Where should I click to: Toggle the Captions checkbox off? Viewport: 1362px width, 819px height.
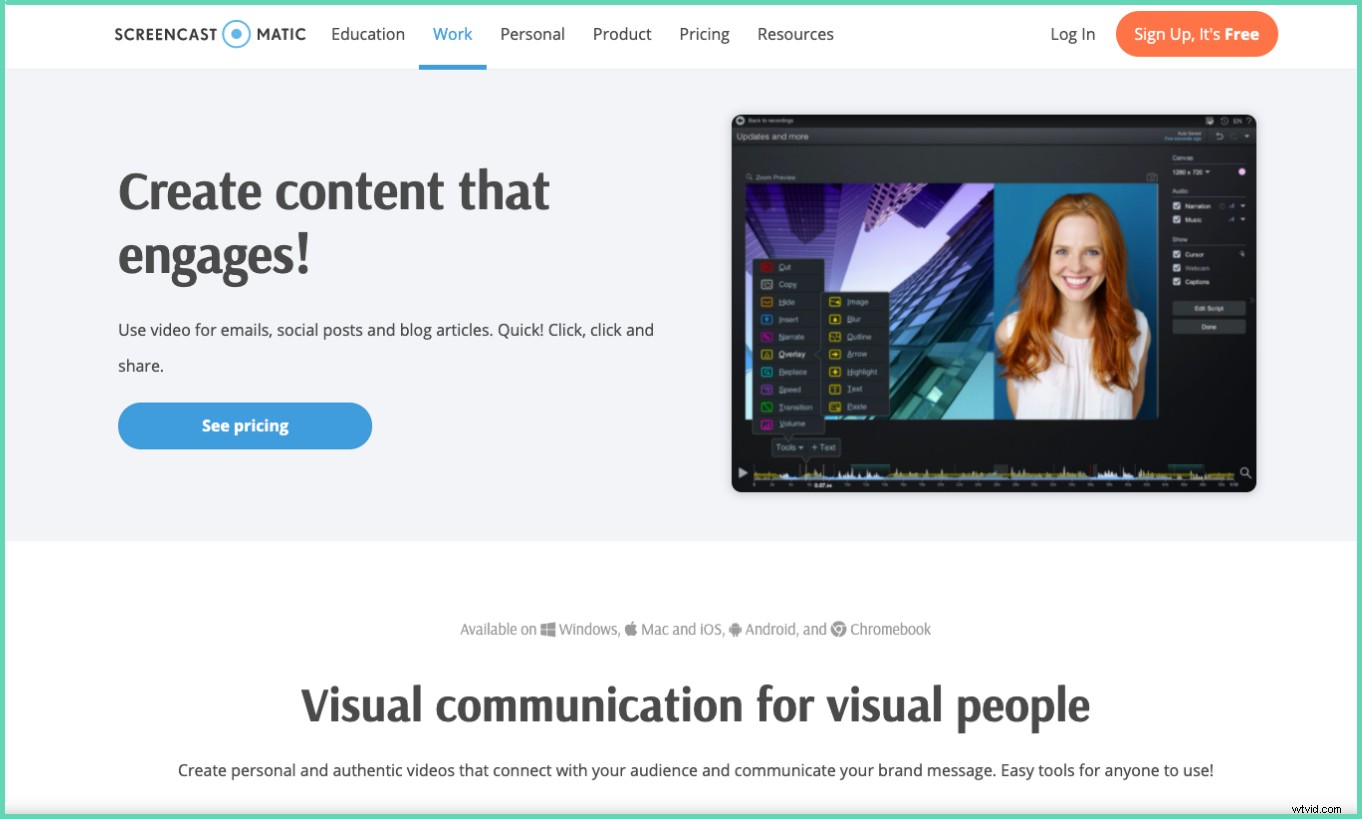click(1176, 281)
